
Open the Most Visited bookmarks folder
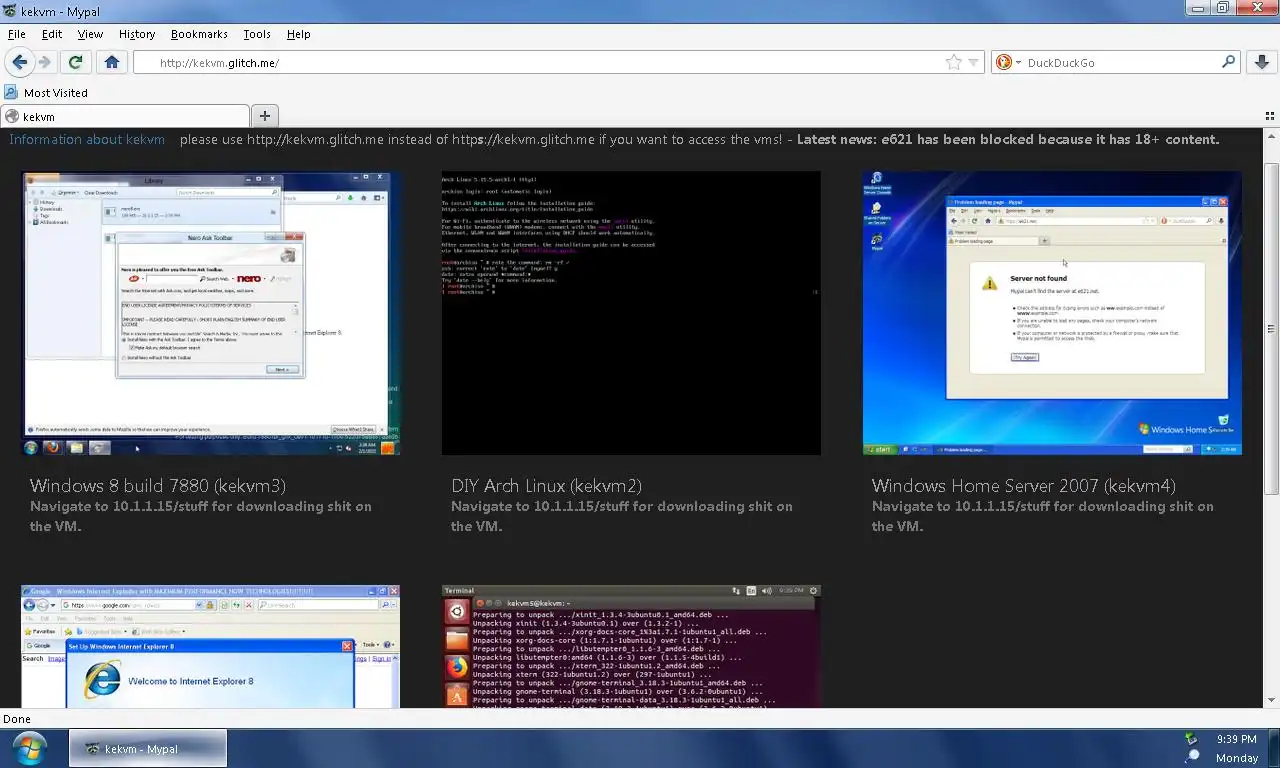[47, 92]
